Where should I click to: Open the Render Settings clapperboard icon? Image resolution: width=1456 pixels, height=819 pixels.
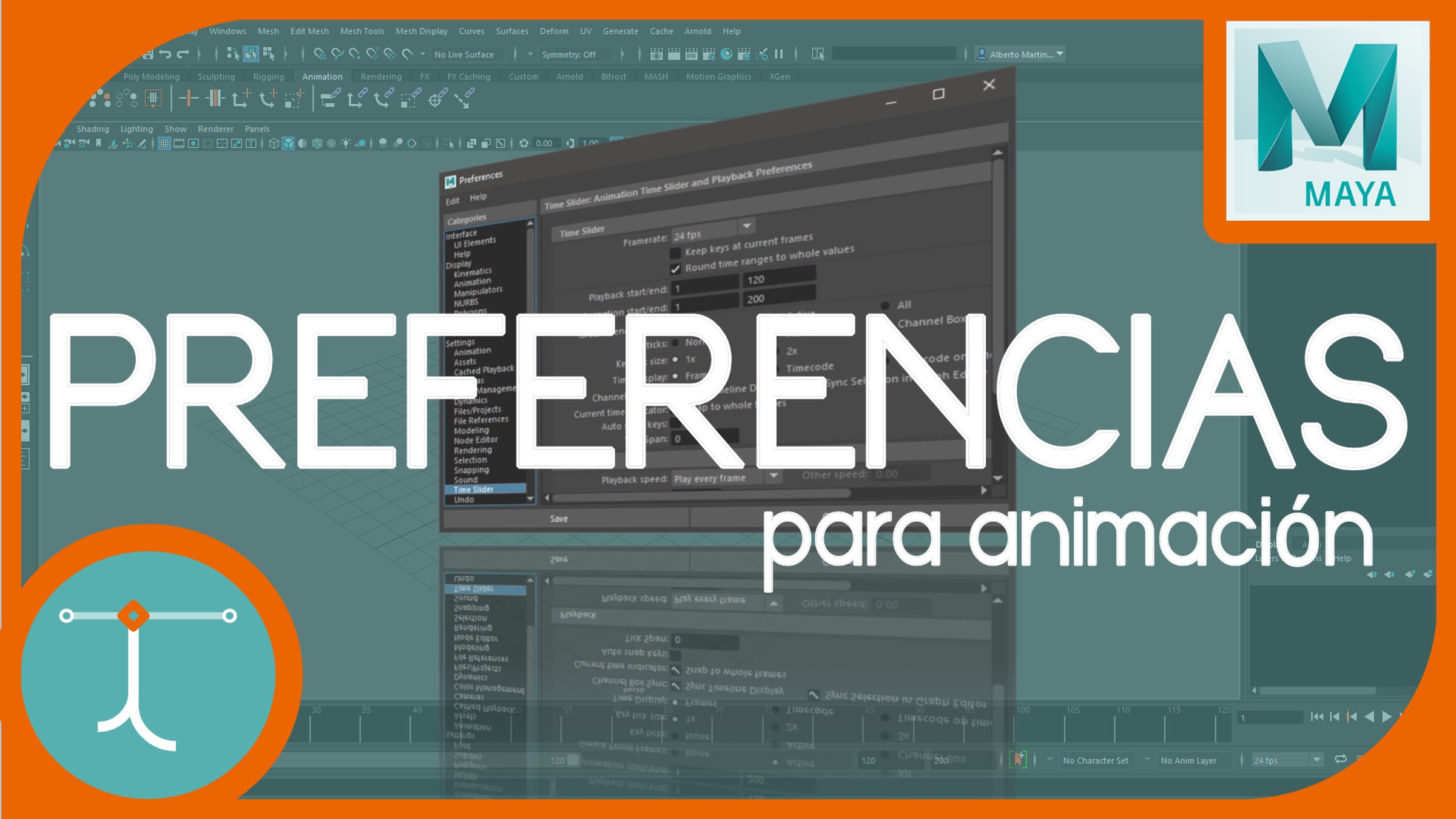(709, 54)
